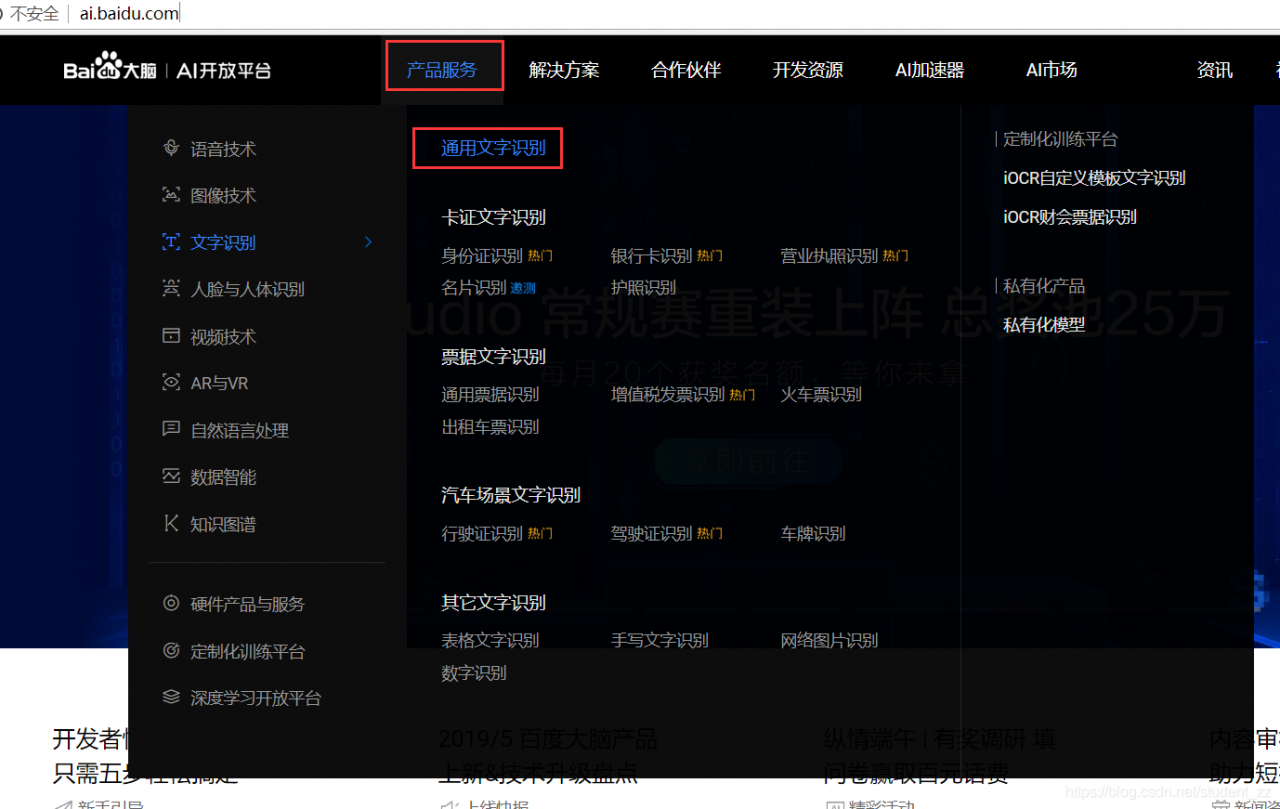Viewport: 1280px width, 809px height.
Task: Open iOCR自定义模板文字识别 link
Action: [1094, 178]
